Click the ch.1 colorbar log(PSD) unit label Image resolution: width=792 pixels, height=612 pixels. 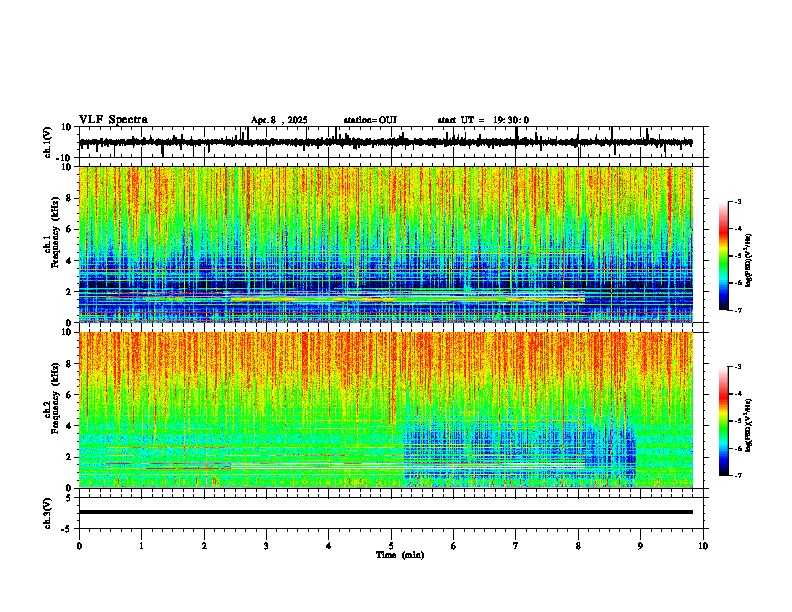[749, 261]
